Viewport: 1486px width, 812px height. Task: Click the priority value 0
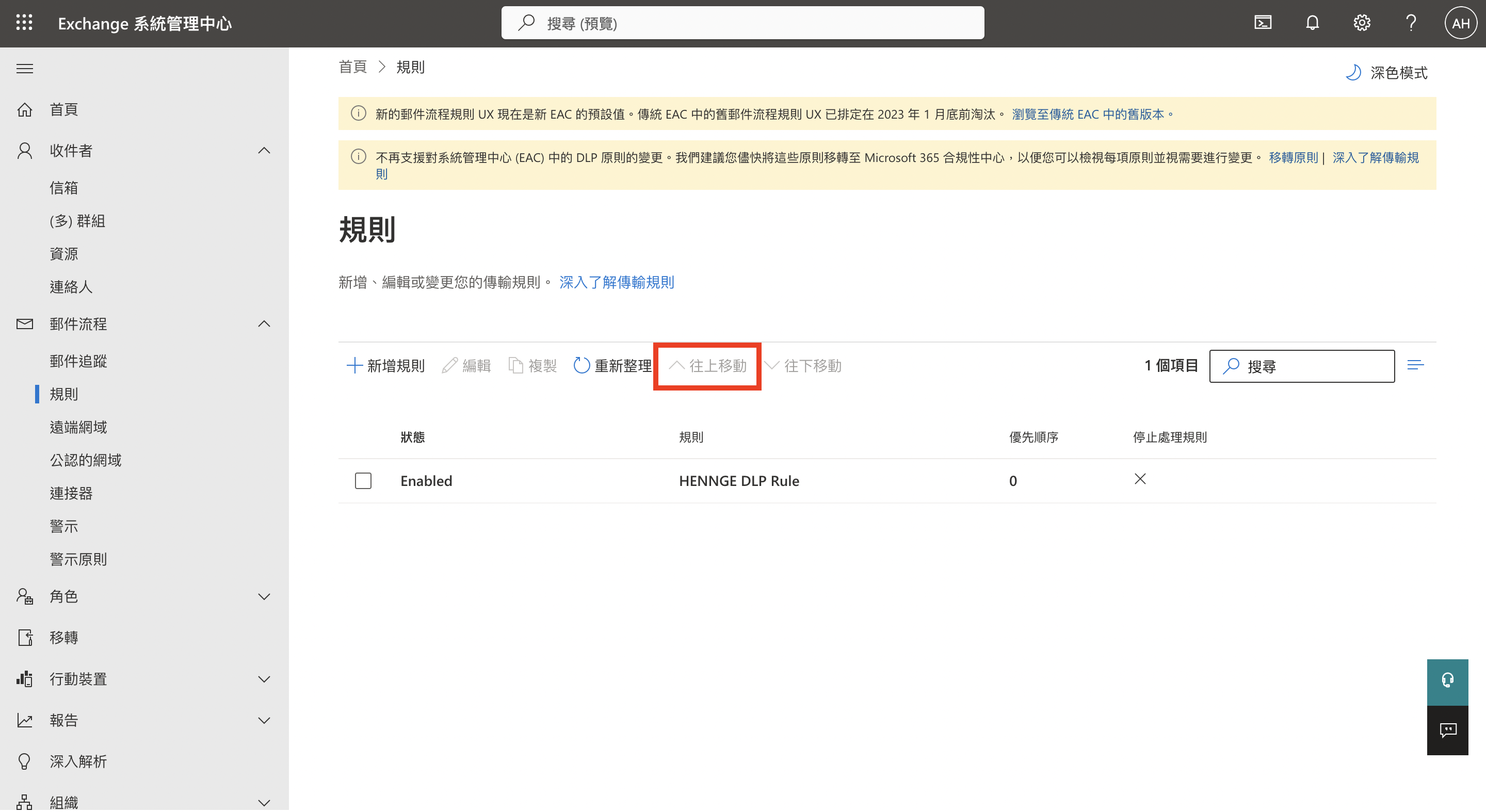click(1013, 481)
